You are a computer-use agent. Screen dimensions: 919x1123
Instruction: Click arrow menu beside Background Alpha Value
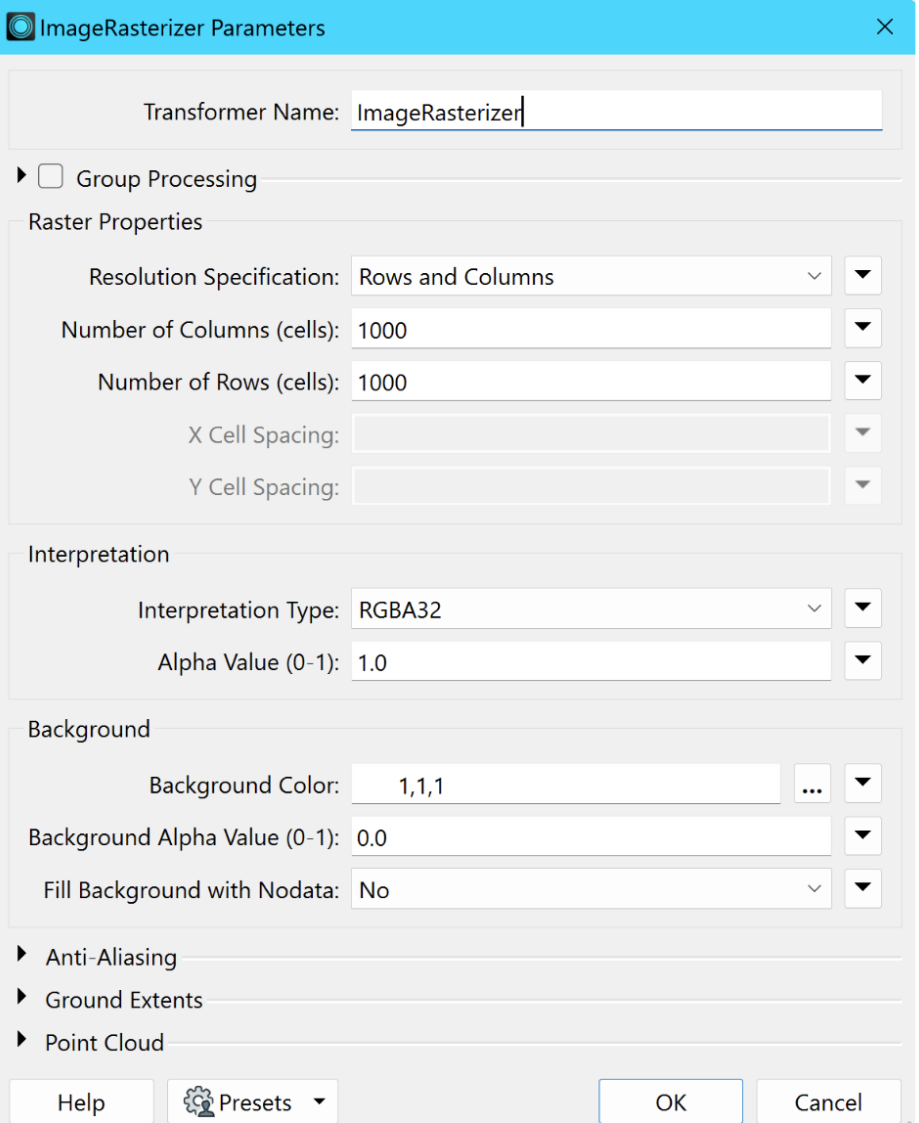(862, 836)
